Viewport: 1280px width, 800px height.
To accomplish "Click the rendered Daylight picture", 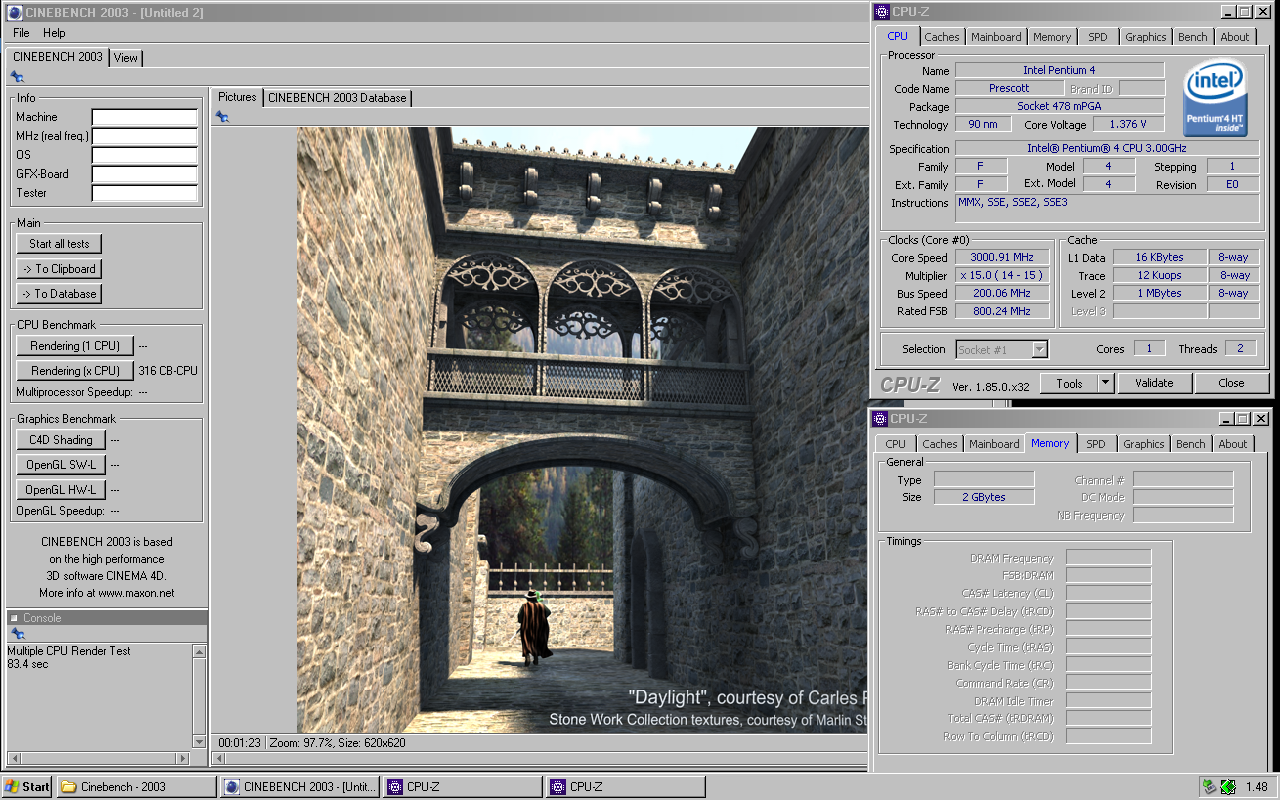I will click(582, 430).
